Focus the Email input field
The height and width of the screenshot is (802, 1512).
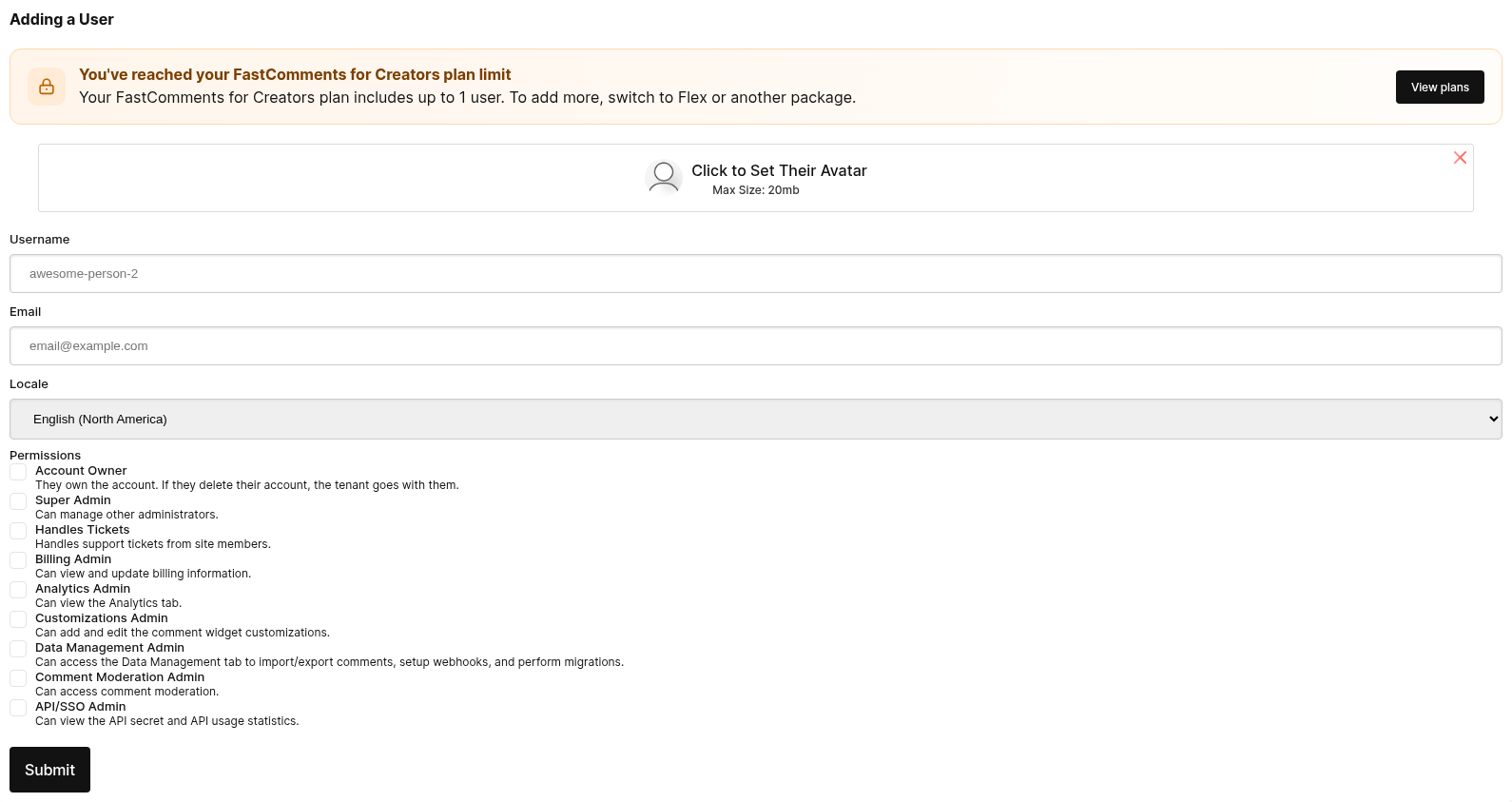pyautogui.click(x=756, y=345)
